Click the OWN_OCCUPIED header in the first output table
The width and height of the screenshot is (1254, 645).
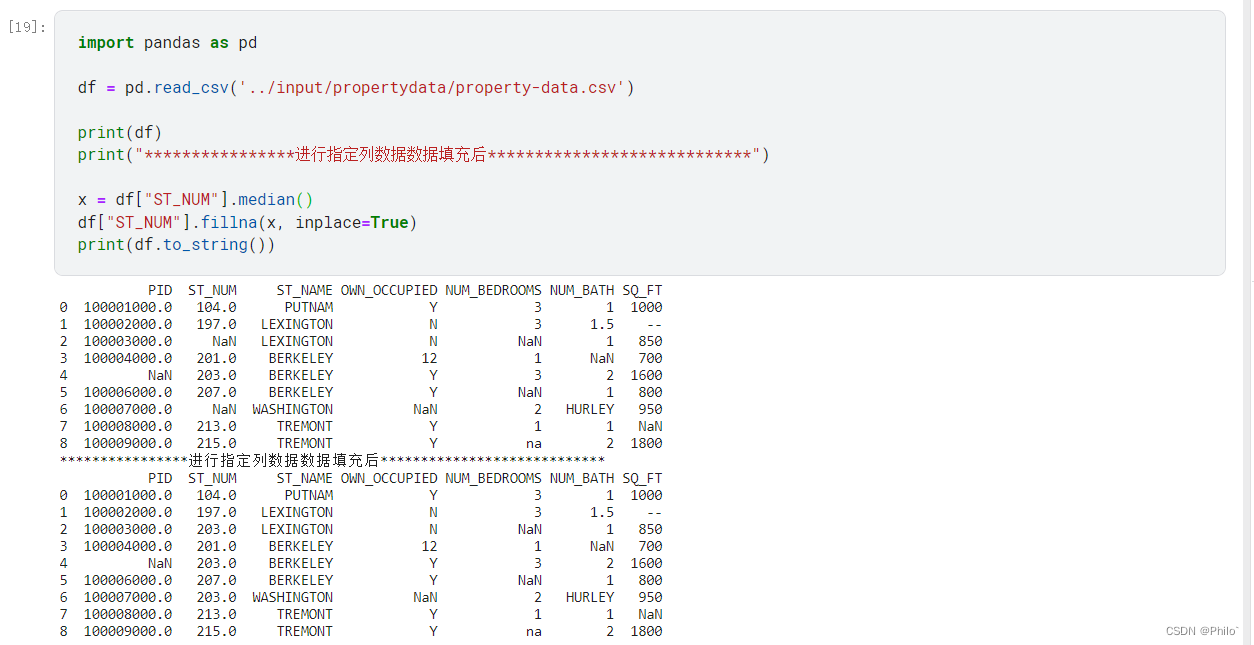click(x=389, y=291)
